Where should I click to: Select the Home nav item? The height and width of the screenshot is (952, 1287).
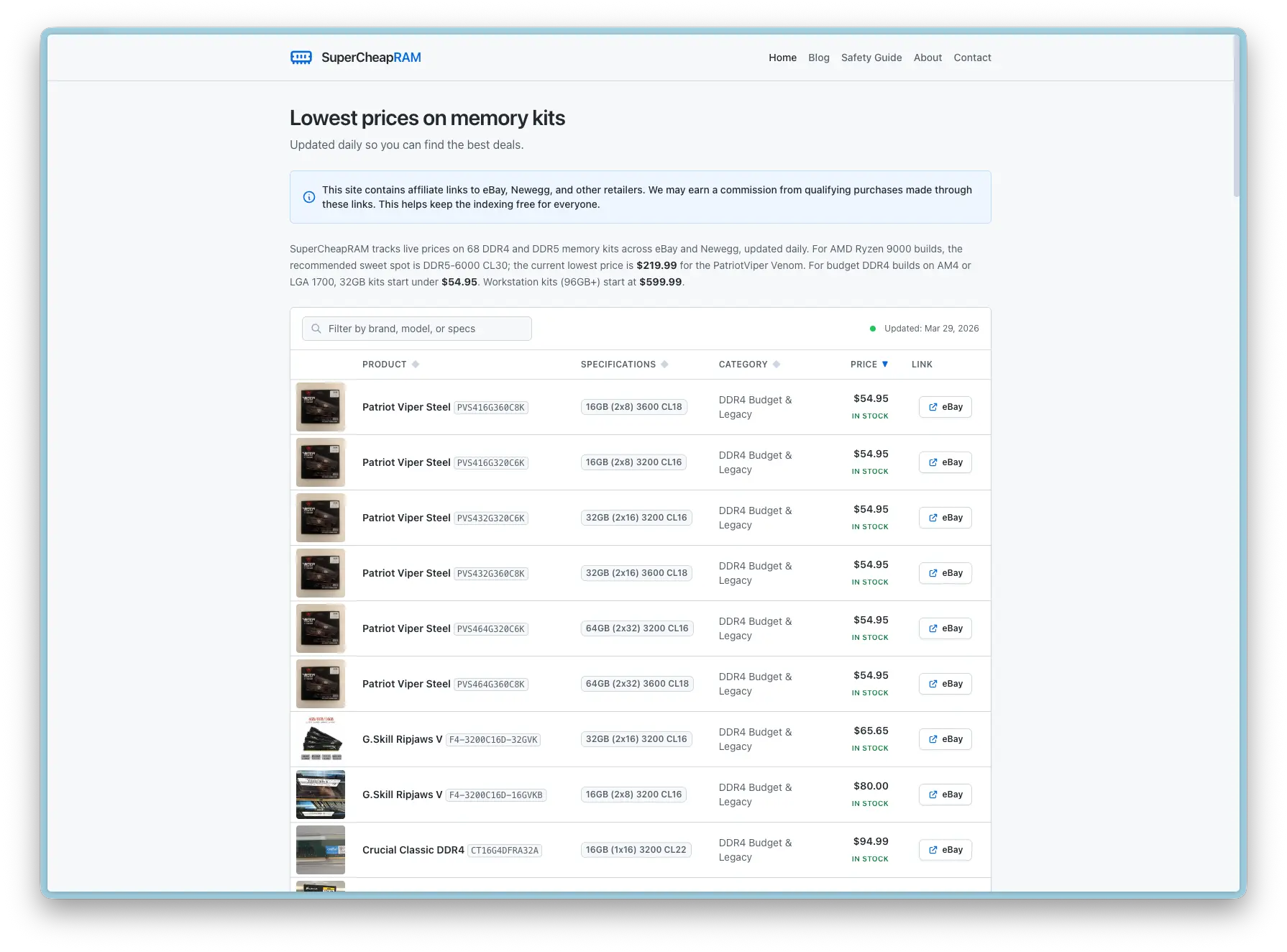[x=782, y=58]
